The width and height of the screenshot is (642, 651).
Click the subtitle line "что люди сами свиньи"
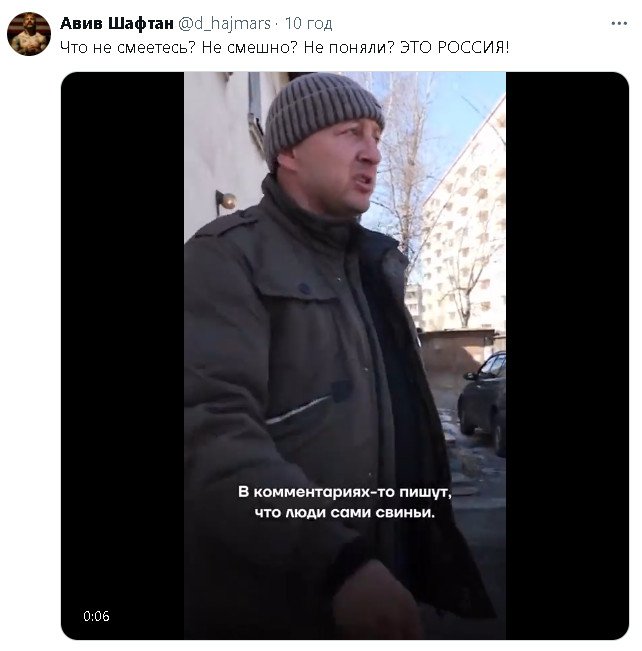click(344, 513)
